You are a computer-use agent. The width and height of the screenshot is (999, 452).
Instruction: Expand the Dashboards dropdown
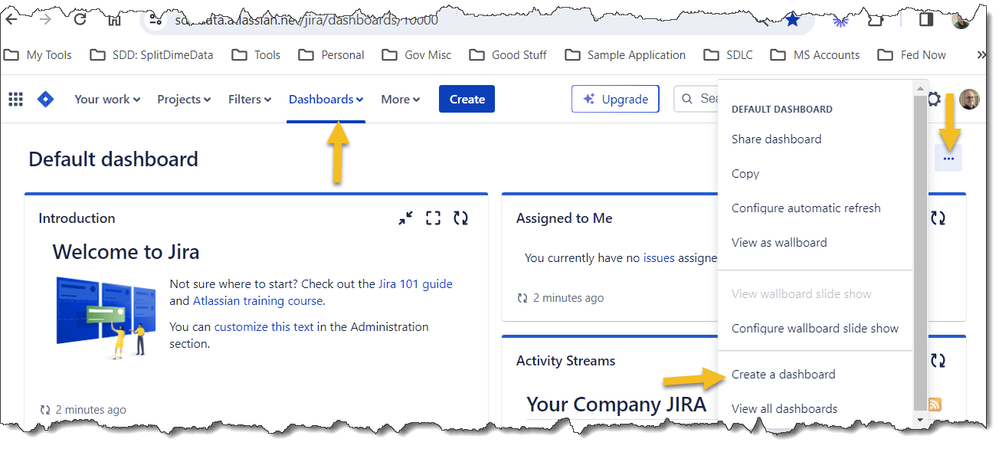tap(326, 99)
